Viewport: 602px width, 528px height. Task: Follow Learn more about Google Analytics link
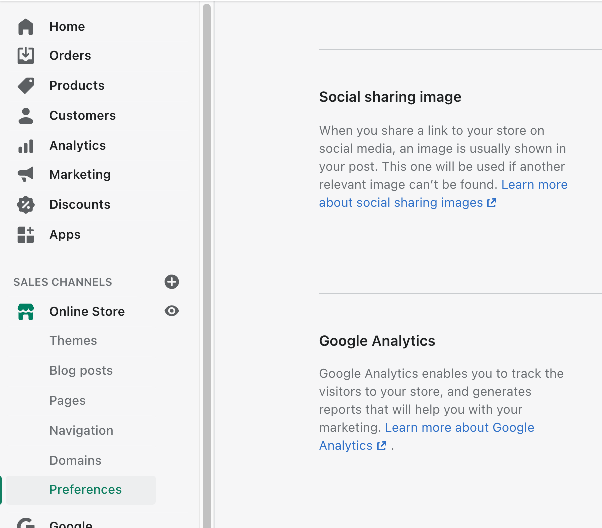coord(459,428)
